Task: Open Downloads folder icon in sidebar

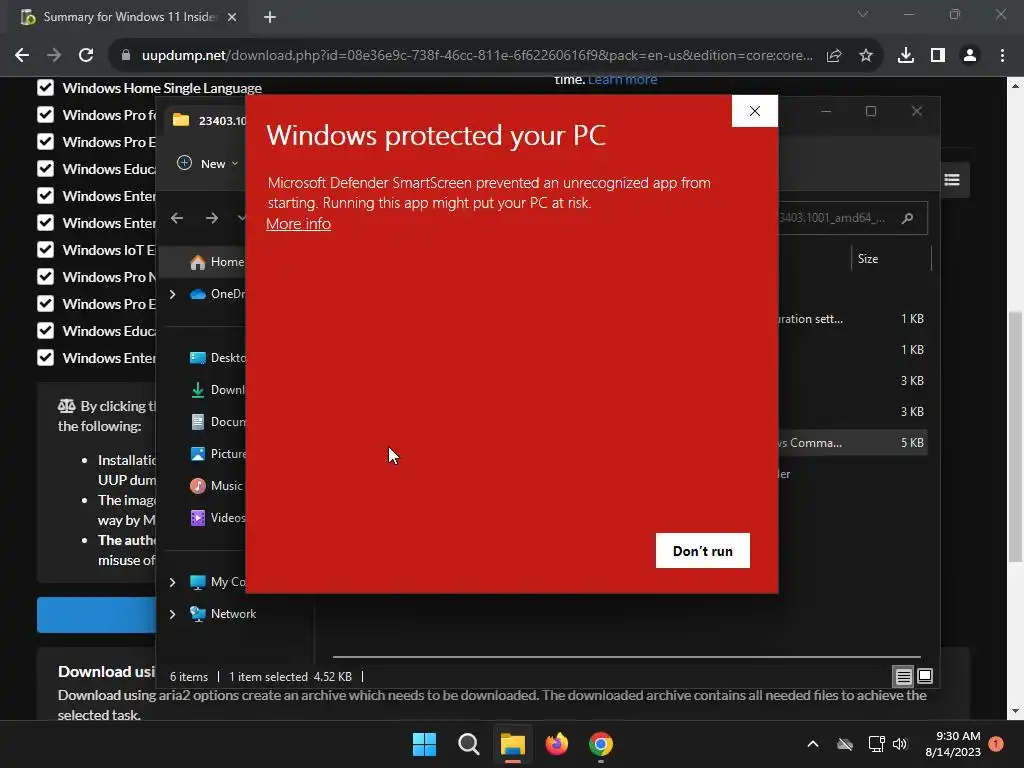Action: (197, 390)
